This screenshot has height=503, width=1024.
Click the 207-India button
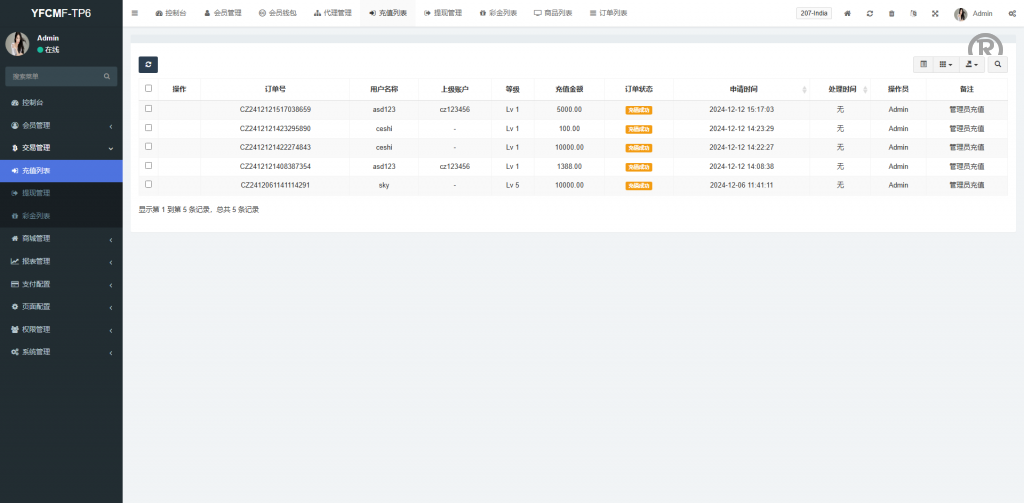pos(813,13)
